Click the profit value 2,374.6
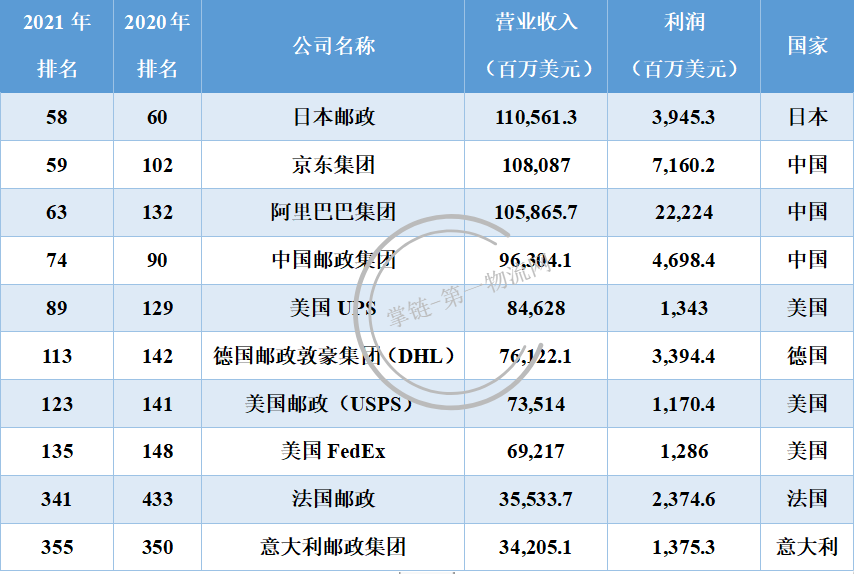The width and height of the screenshot is (854, 574). (684, 499)
